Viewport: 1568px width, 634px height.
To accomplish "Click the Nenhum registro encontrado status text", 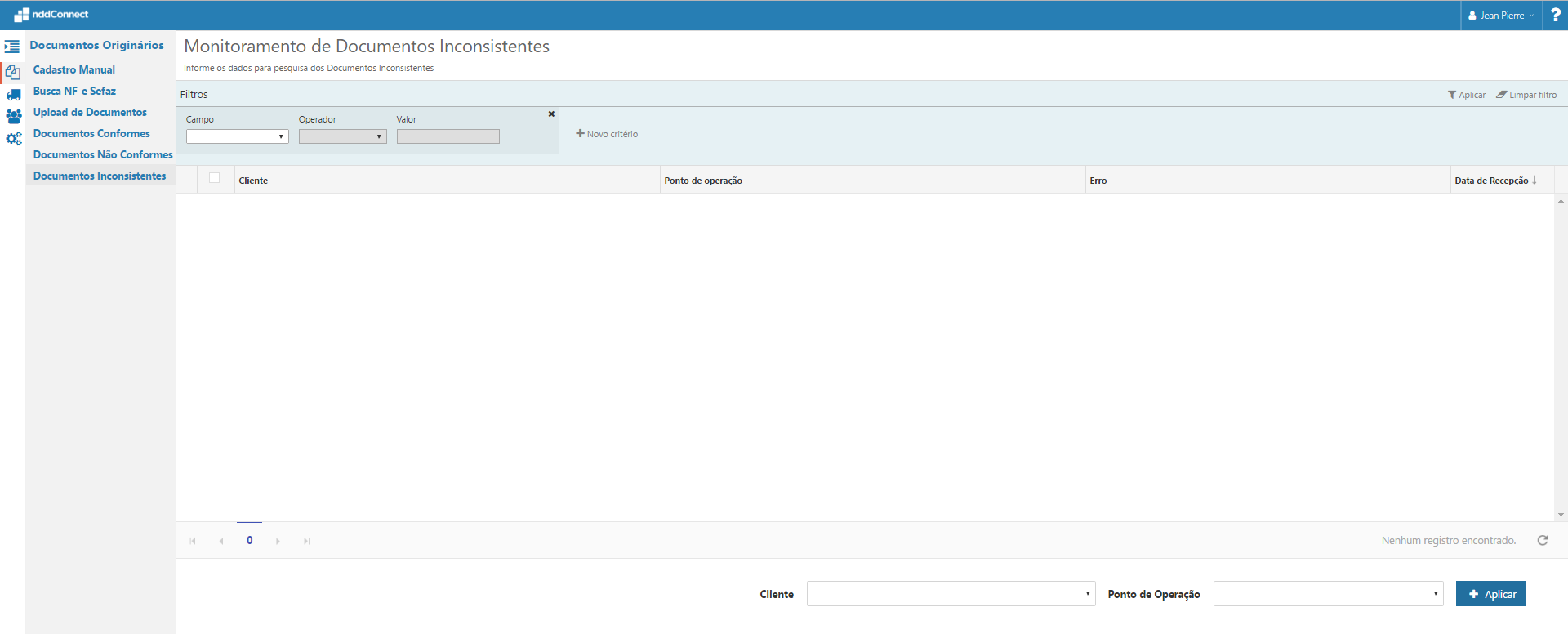I will point(1449,541).
